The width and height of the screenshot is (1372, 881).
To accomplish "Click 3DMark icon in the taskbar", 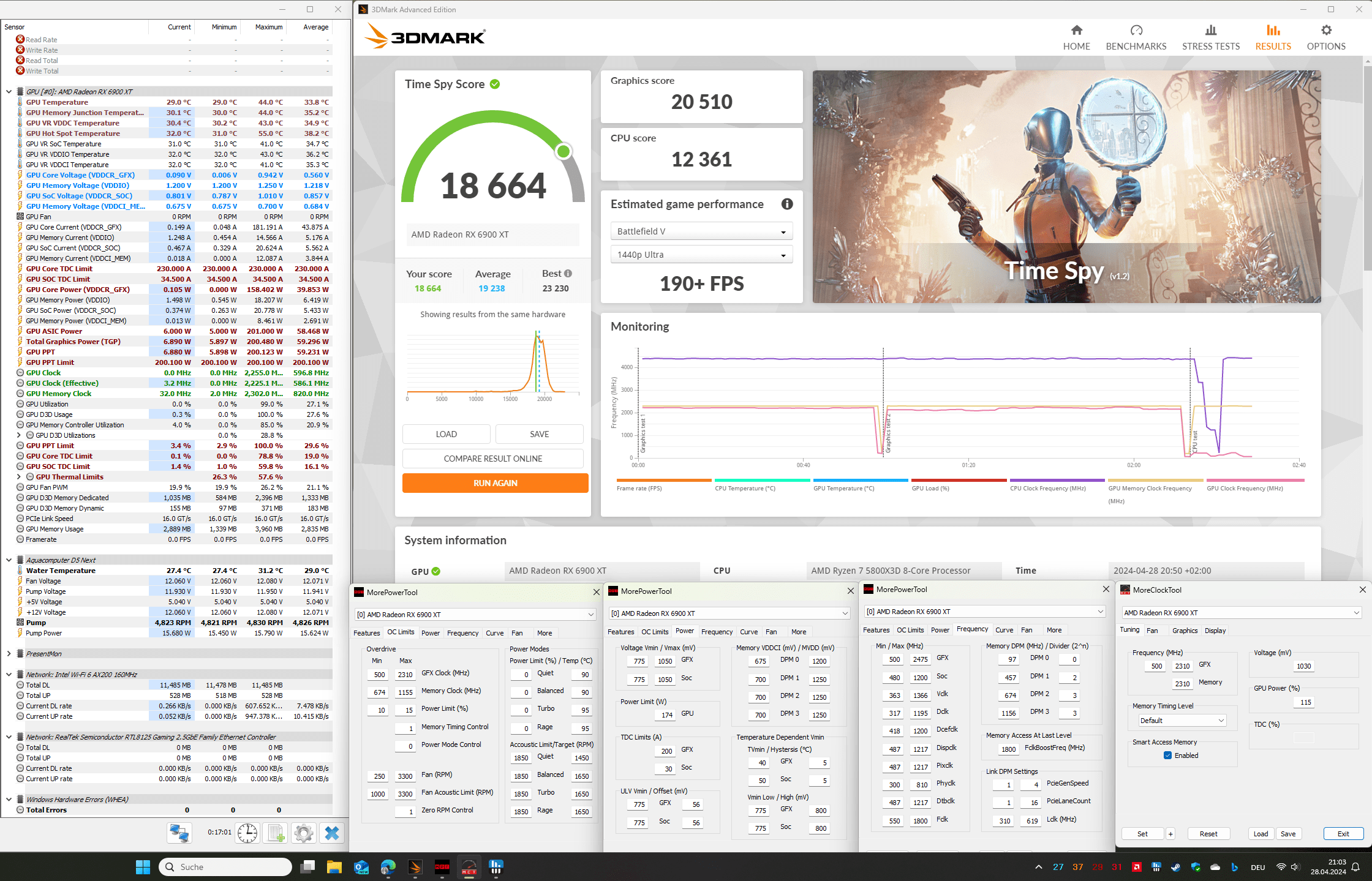I will point(415,867).
